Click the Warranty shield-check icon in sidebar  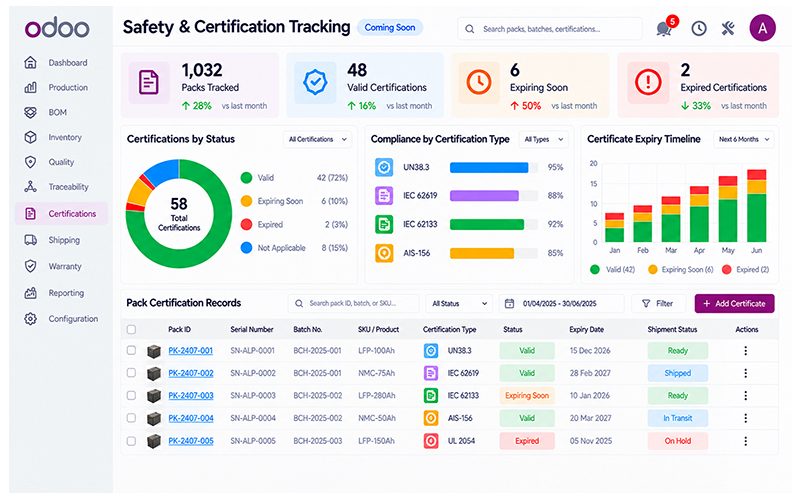[x=31, y=266]
